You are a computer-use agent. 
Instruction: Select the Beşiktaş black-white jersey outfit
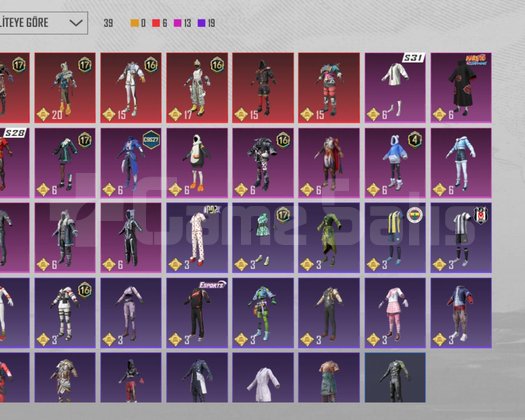tap(461, 237)
